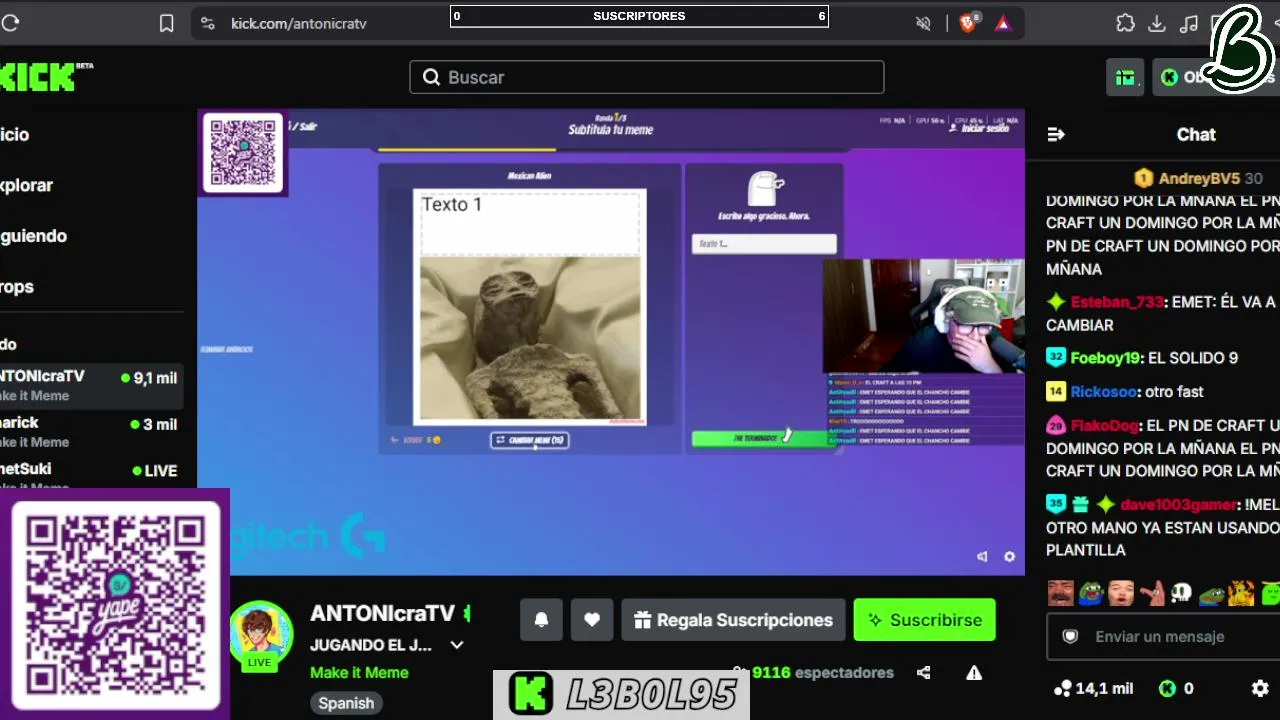Screen dimensions: 1280x720
Task: Click the browser address bar URL
Action: click(x=299, y=23)
